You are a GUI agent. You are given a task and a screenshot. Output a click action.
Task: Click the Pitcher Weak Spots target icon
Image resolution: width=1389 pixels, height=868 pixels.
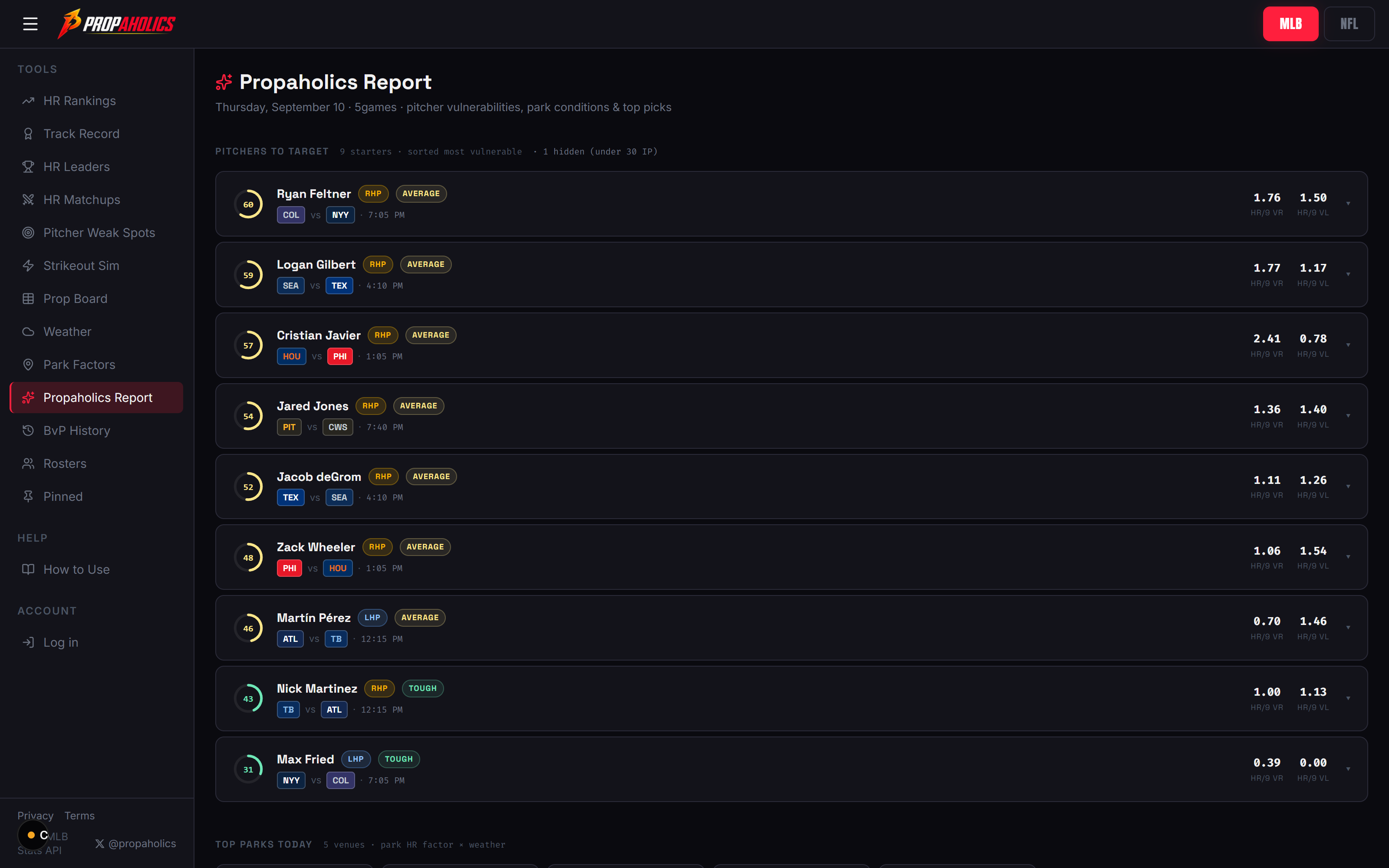pos(28,233)
